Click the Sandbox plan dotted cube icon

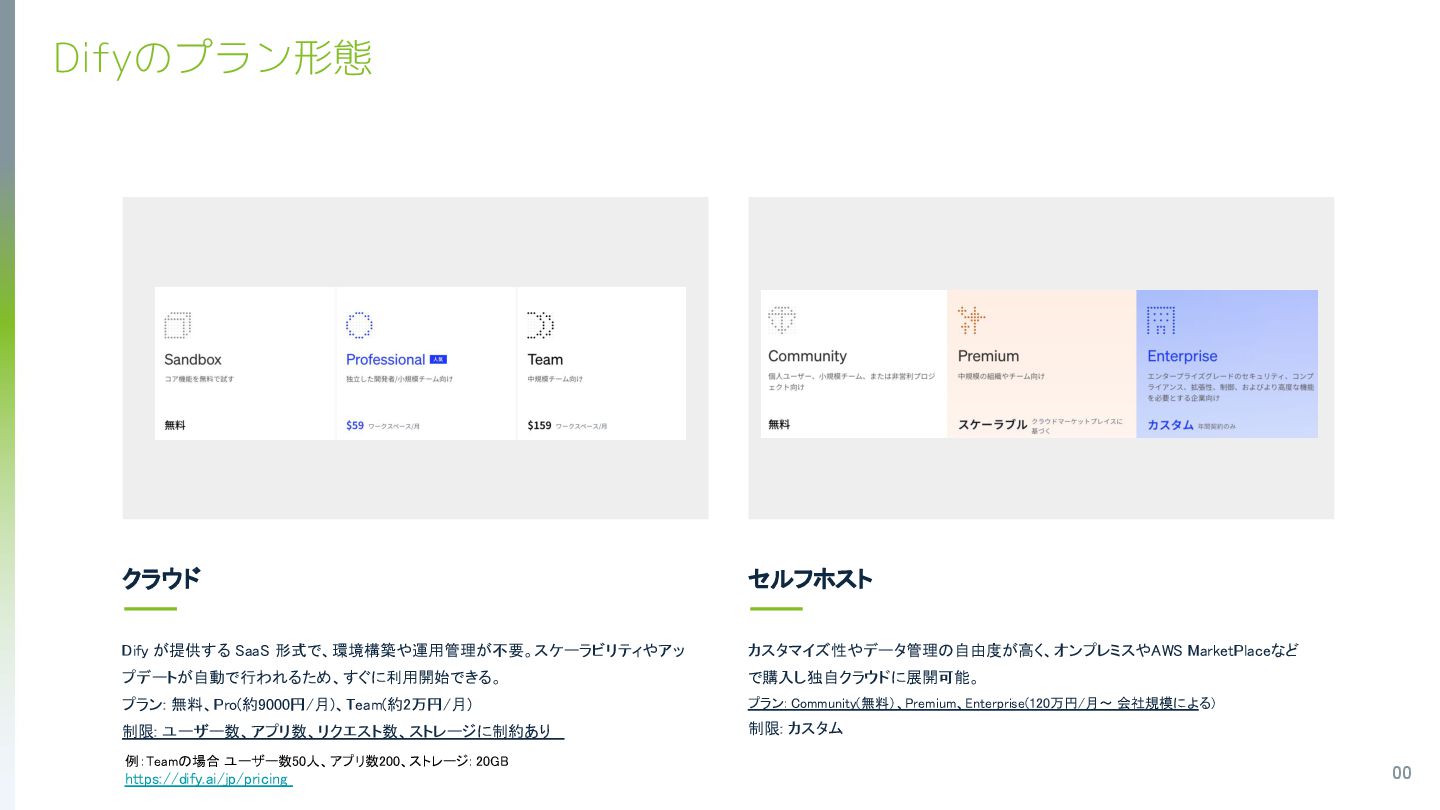click(x=177, y=326)
